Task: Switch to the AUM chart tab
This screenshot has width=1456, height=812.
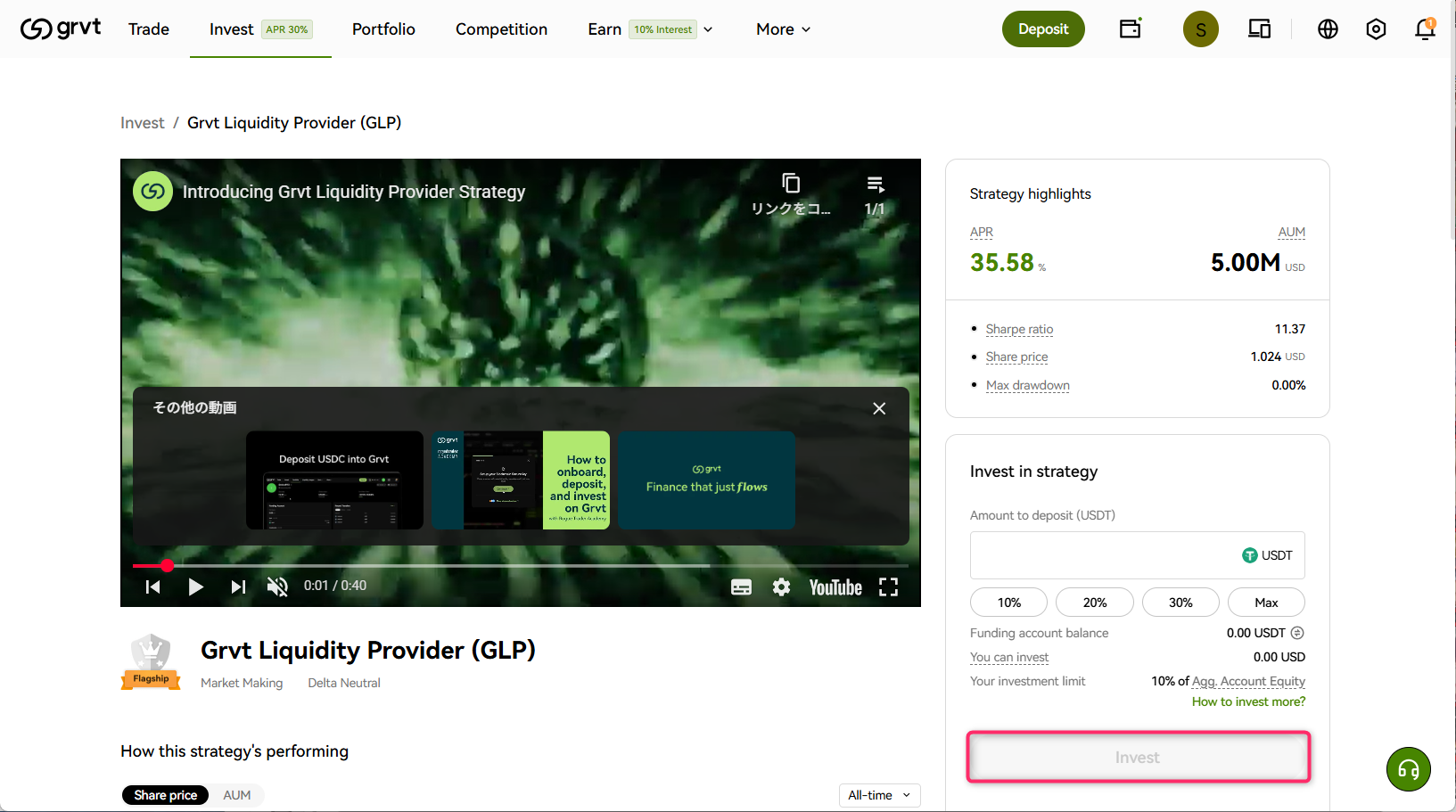Action: (236, 795)
